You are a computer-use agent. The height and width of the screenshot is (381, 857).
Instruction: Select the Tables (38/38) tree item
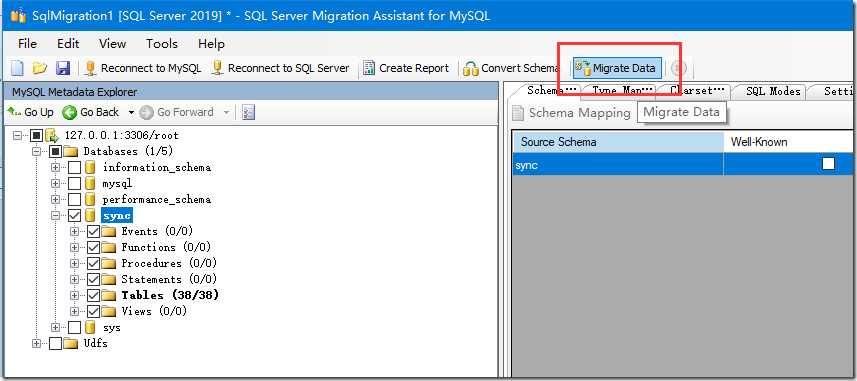tap(170, 295)
